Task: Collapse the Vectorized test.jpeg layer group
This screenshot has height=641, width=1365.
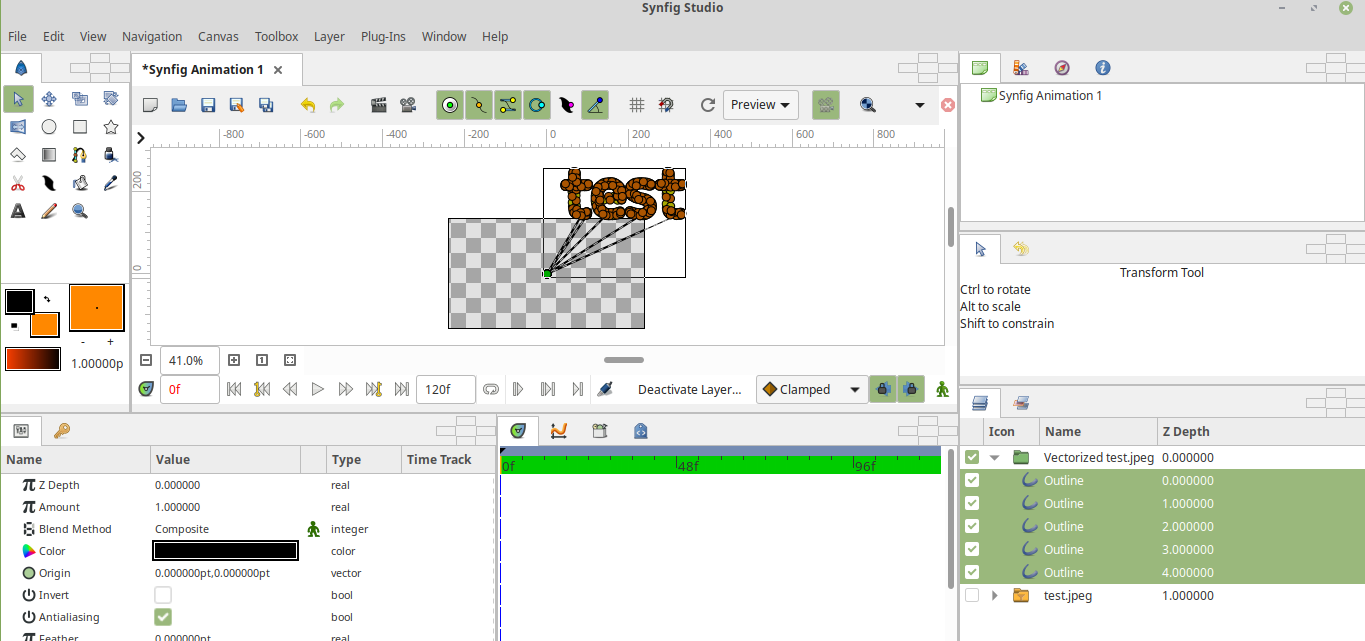Action: click(x=993, y=457)
